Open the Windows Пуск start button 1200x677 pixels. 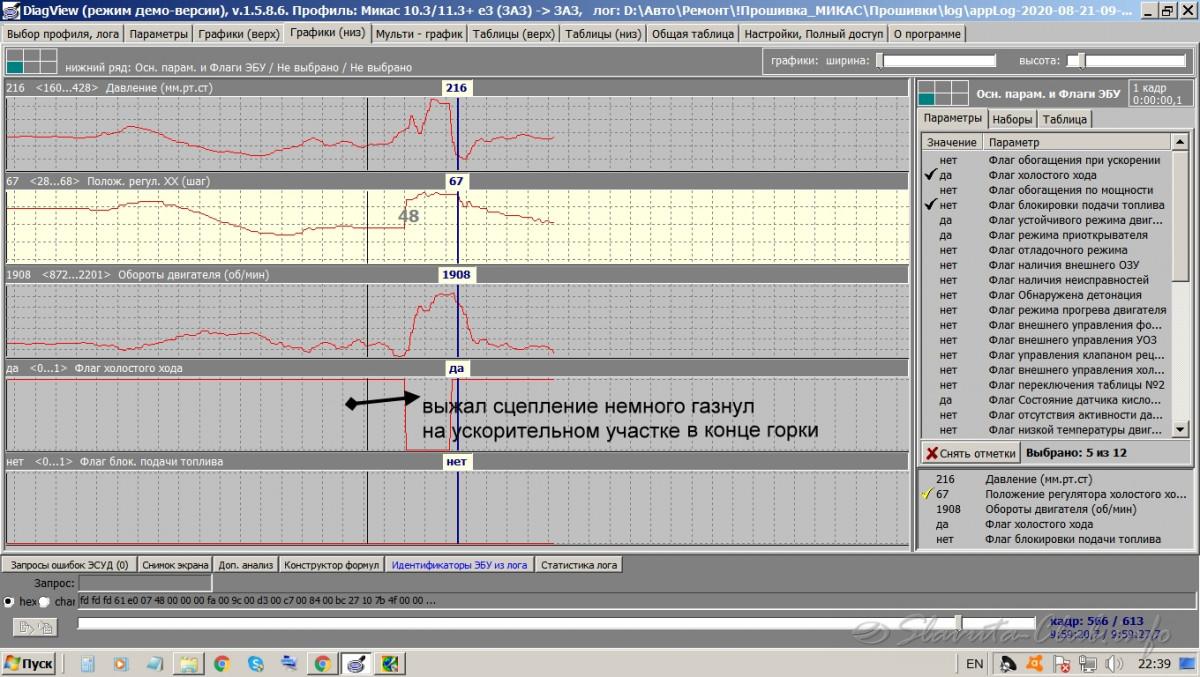[x=29, y=663]
